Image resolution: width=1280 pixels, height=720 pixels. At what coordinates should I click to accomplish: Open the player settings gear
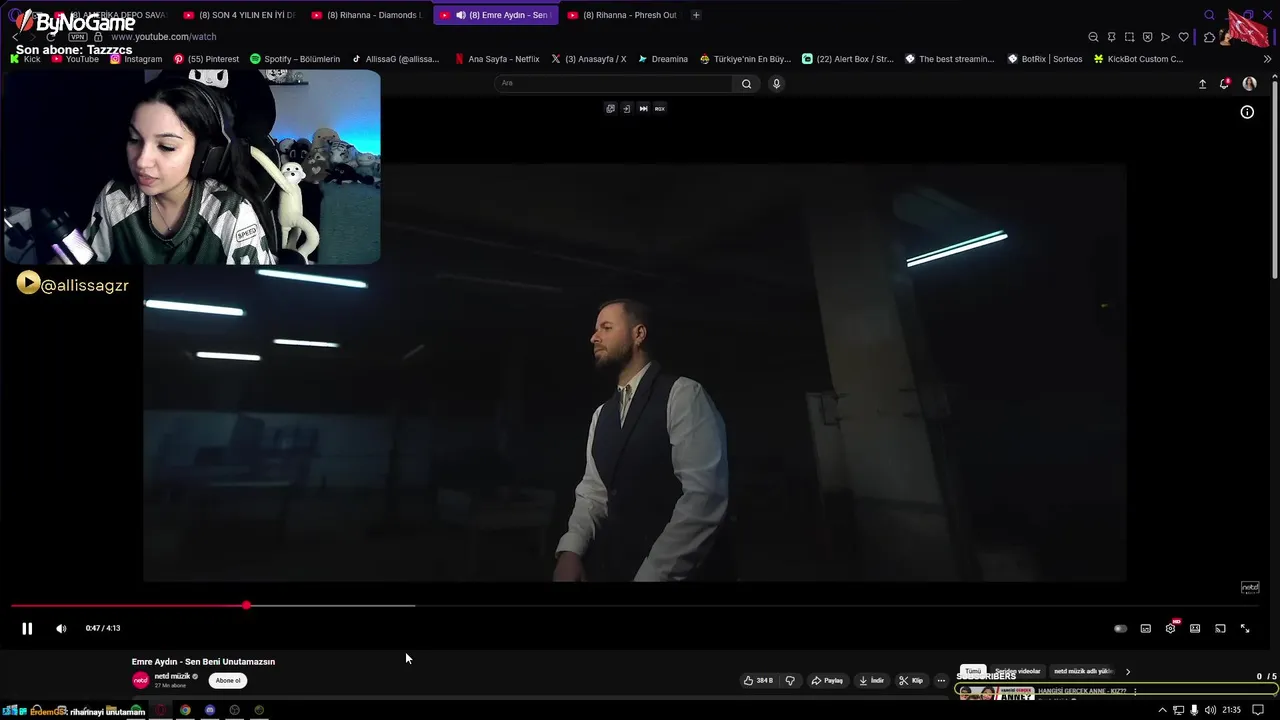pyautogui.click(x=1170, y=629)
